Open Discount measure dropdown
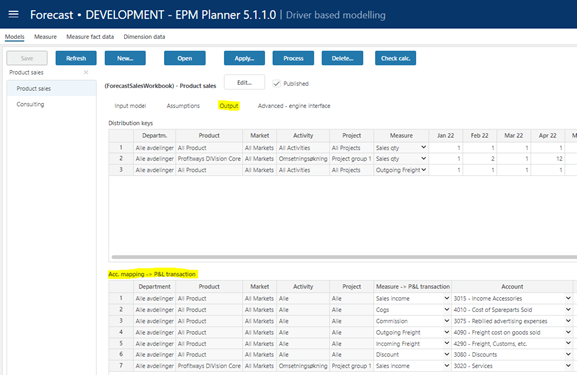Viewport: 577px width, 375px height. coord(446,354)
